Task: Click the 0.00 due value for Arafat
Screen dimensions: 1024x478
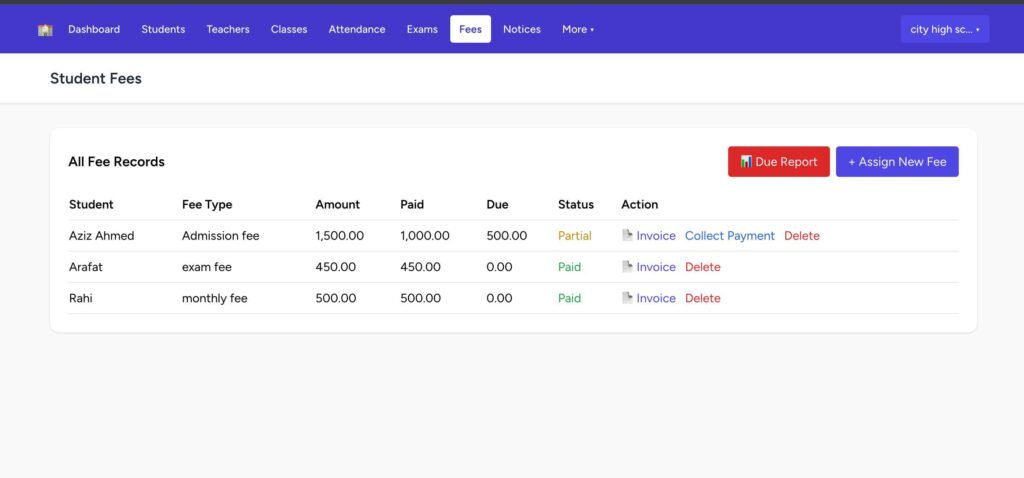Action: point(500,267)
